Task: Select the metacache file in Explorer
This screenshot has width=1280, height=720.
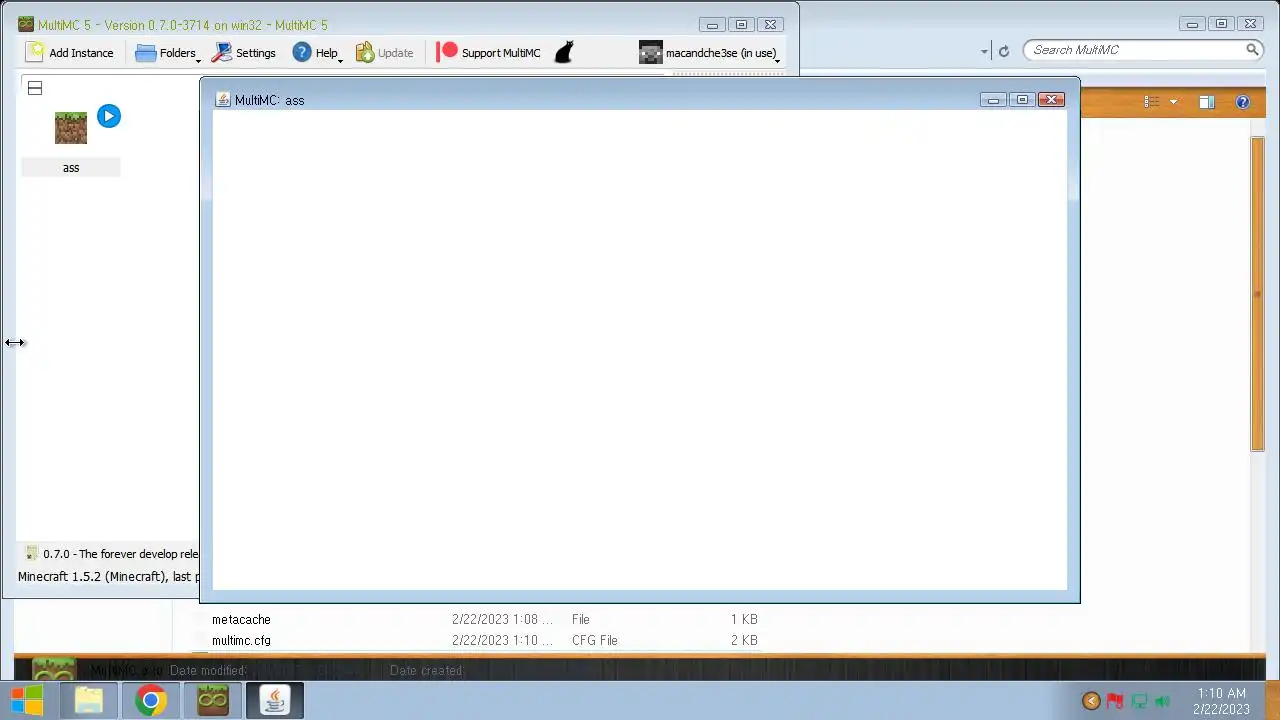Action: 241,620
